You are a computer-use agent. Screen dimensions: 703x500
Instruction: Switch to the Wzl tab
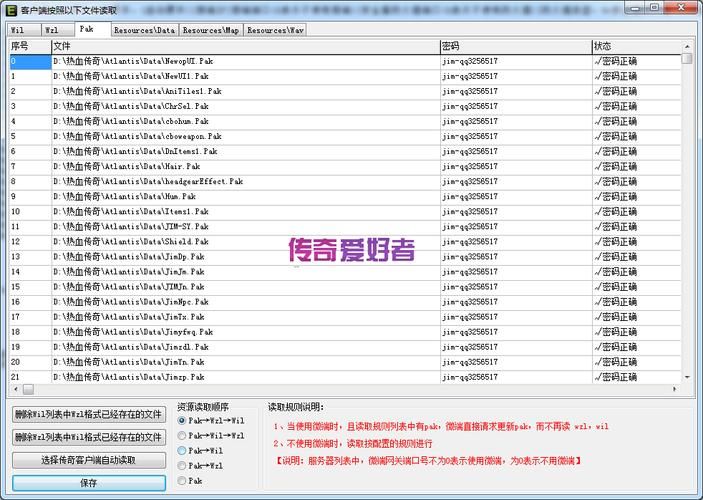point(58,30)
